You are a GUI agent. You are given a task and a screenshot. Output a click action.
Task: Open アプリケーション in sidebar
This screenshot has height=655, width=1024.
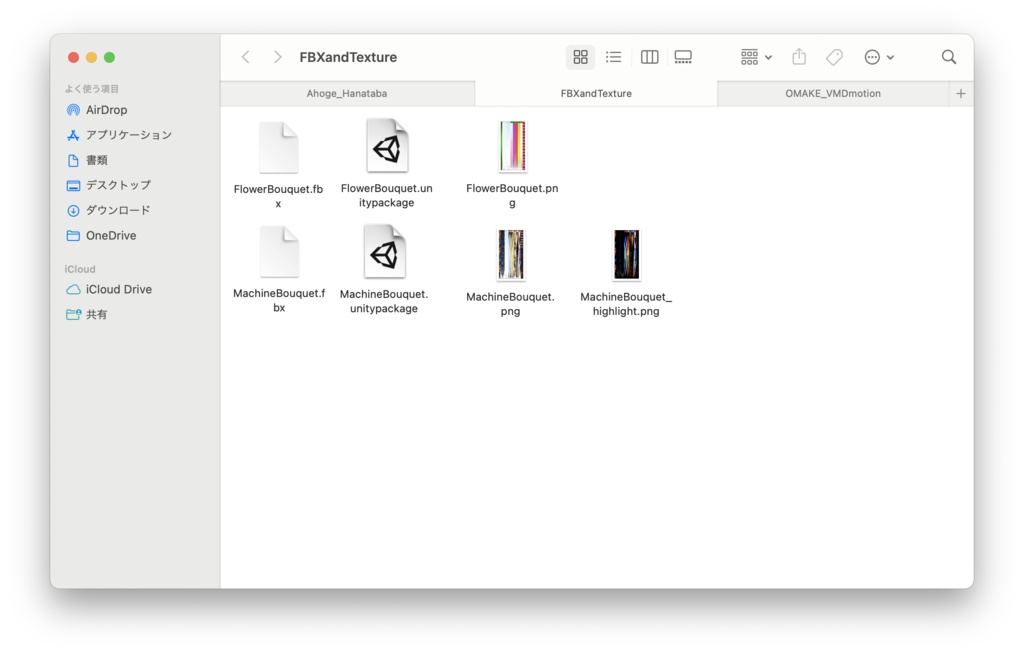[x=120, y=135]
